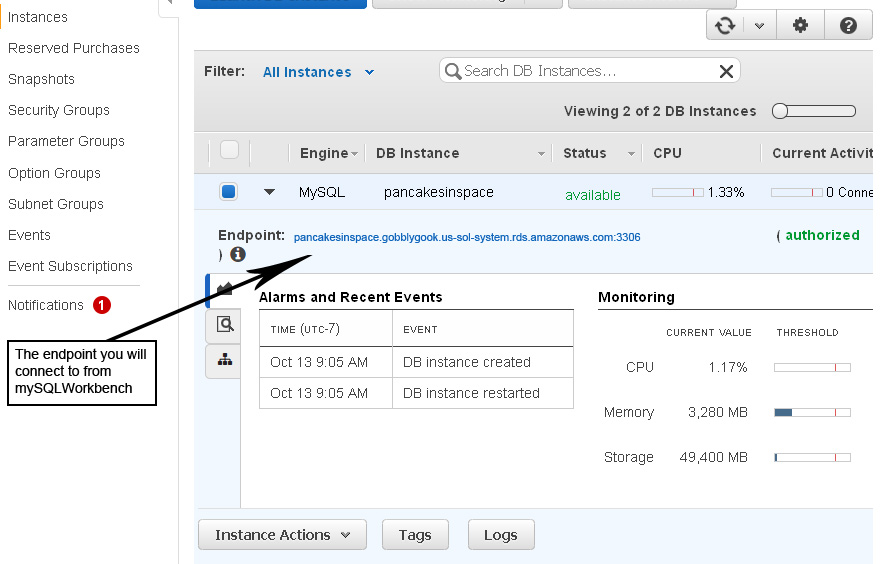Collapse the pancakesinspace row details
The image size is (880, 564).
tap(269, 192)
